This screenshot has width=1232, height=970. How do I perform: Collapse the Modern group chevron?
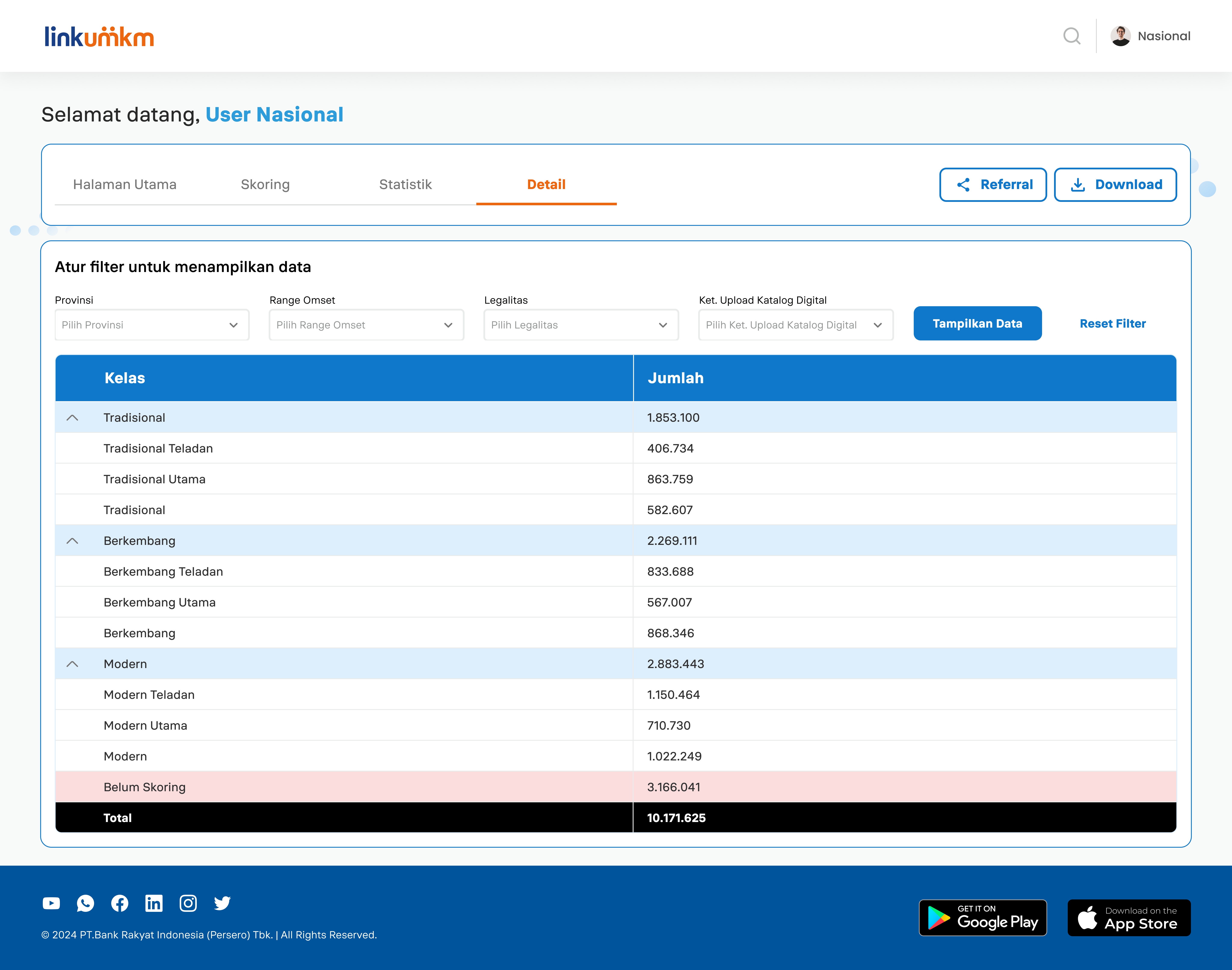(72, 664)
